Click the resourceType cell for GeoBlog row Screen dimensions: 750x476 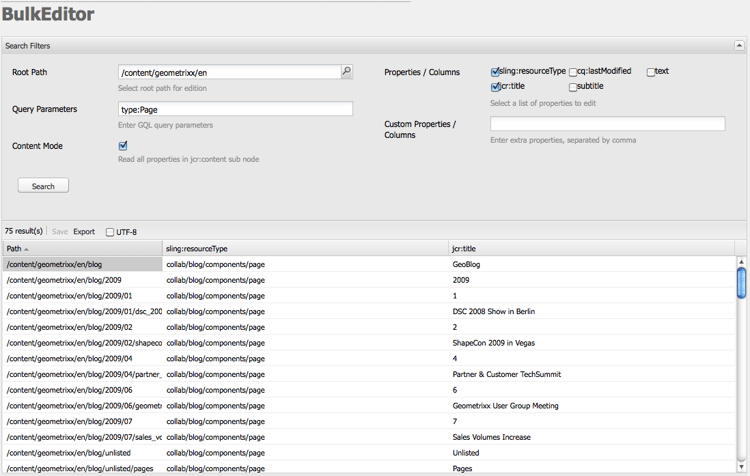point(306,264)
